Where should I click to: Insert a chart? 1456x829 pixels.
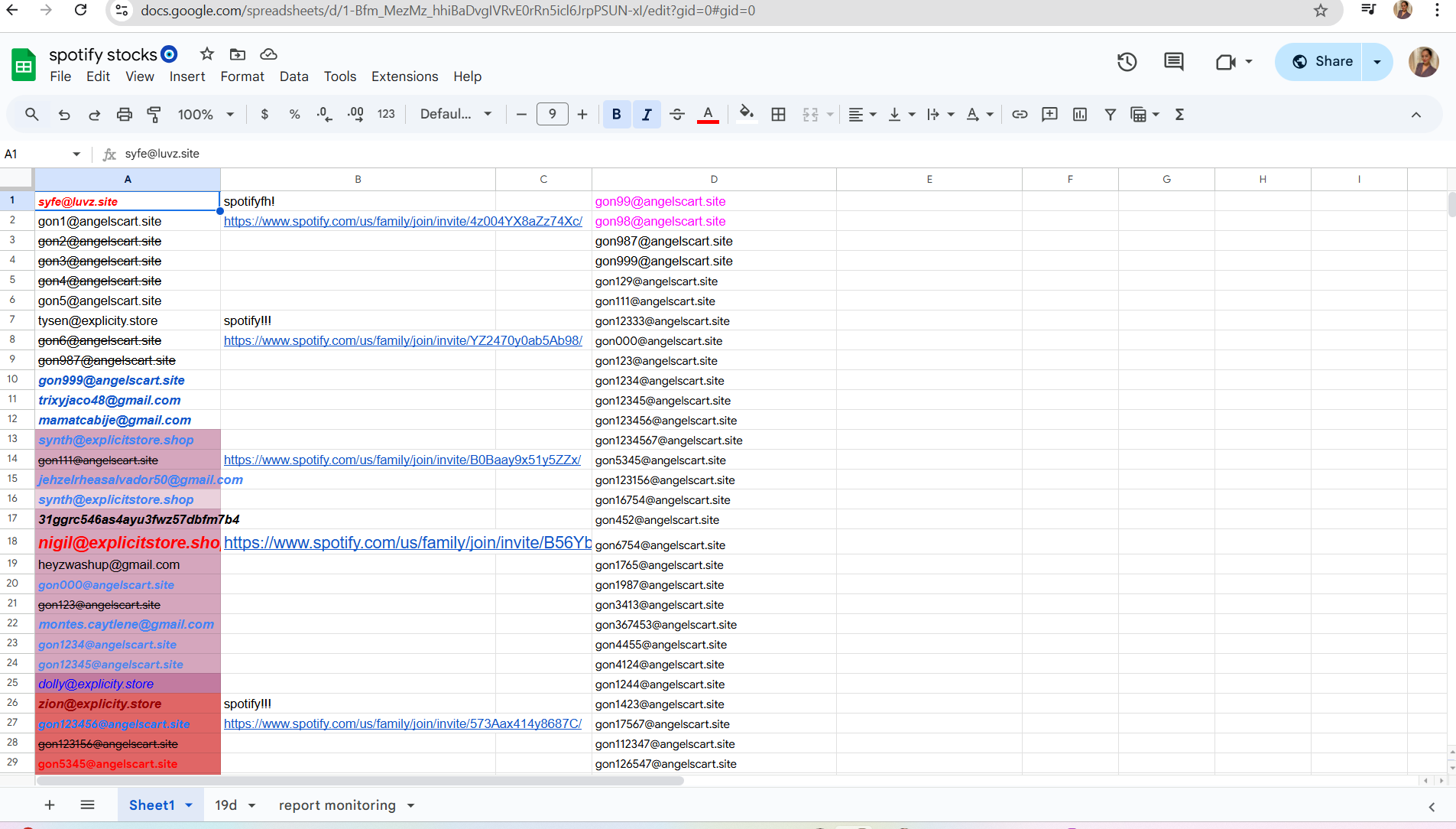click(x=1080, y=115)
